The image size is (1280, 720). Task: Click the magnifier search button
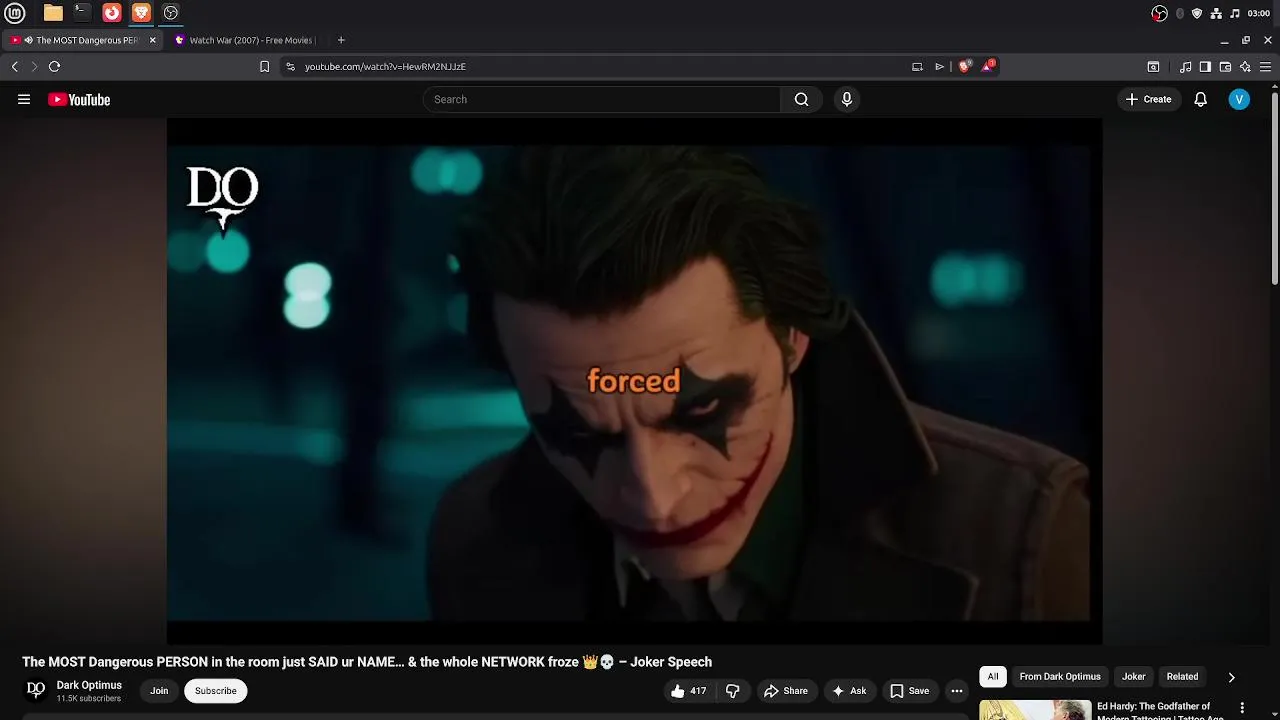(x=801, y=99)
